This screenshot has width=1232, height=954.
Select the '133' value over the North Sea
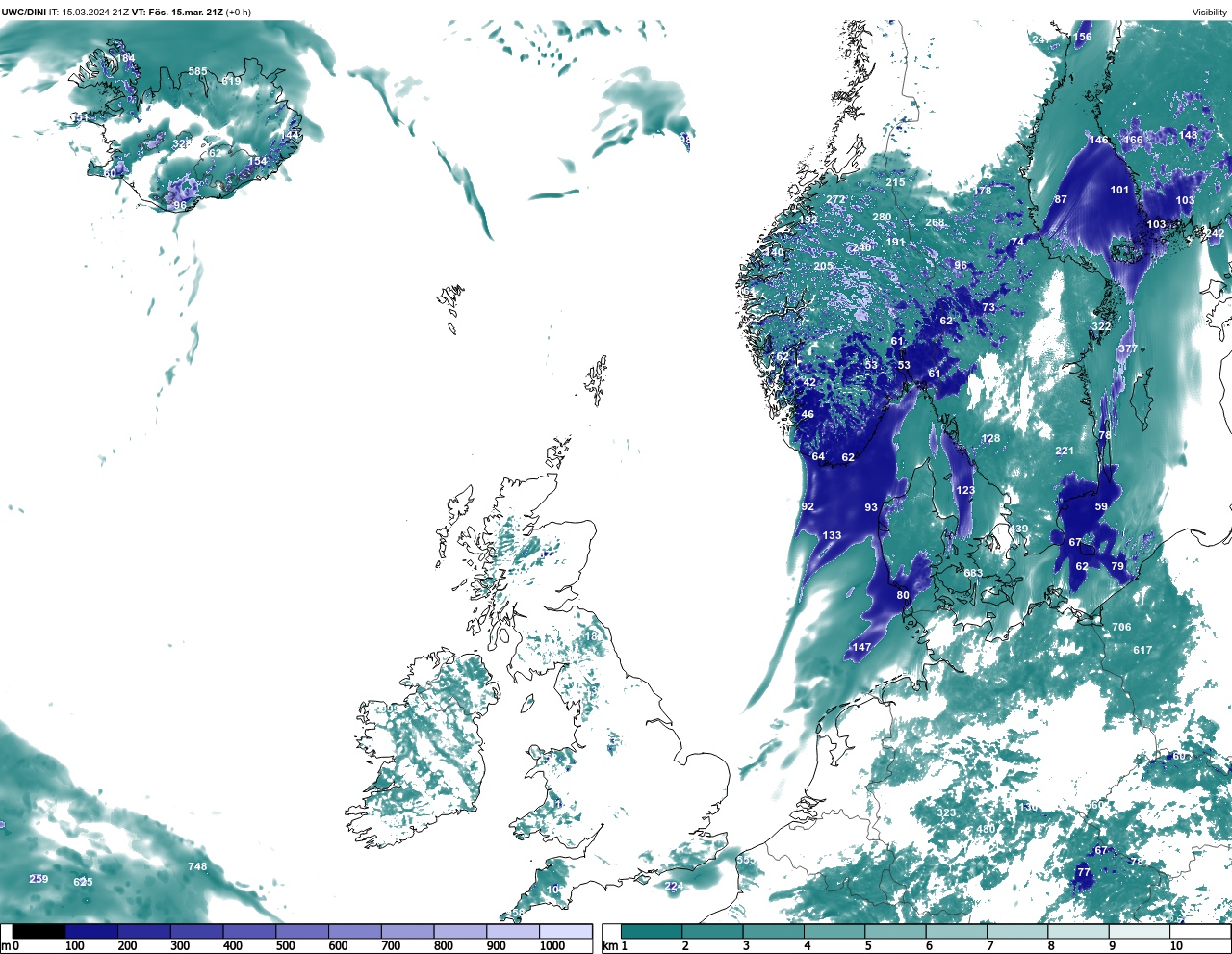click(x=832, y=535)
